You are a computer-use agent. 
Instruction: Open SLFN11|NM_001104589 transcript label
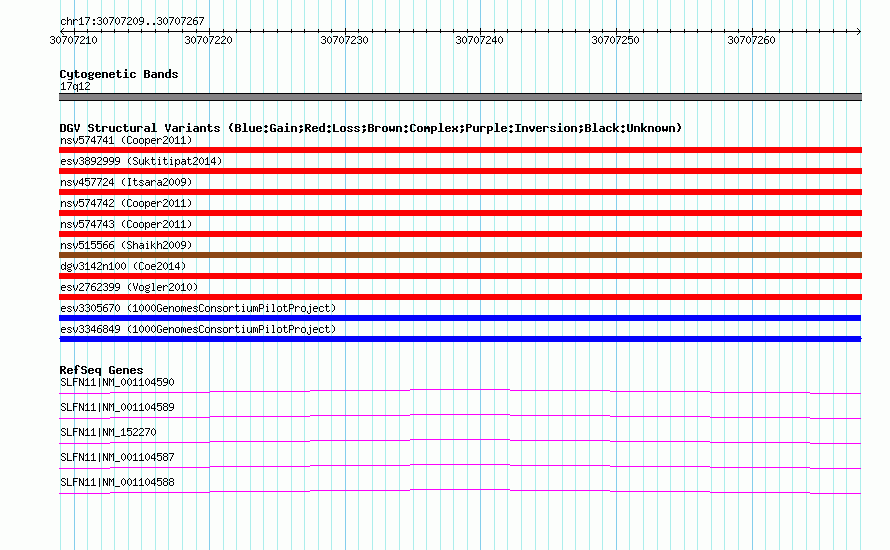117,408
